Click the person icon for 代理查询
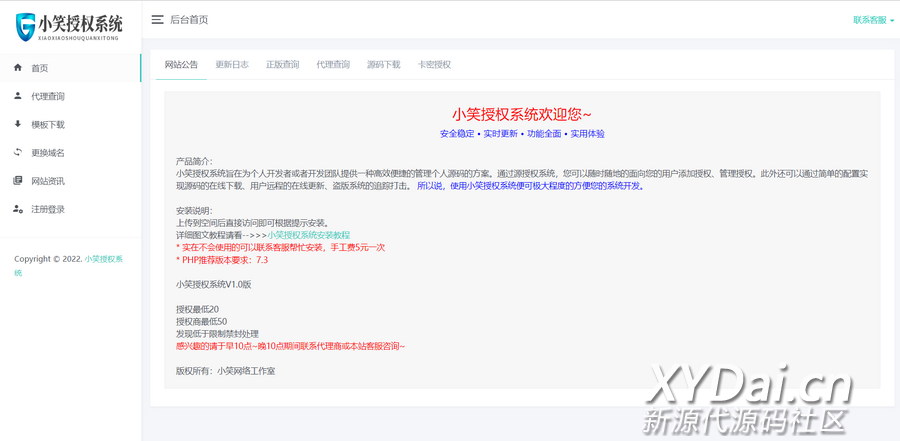 coord(18,96)
